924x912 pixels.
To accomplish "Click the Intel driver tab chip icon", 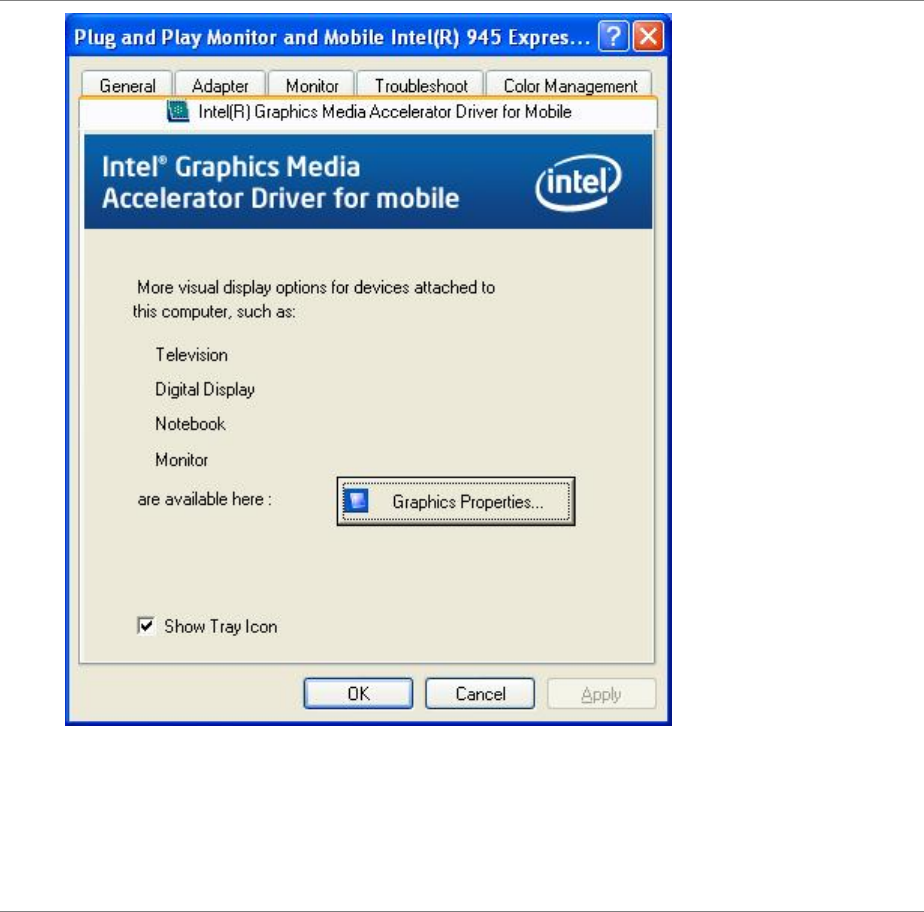I will pos(177,111).
